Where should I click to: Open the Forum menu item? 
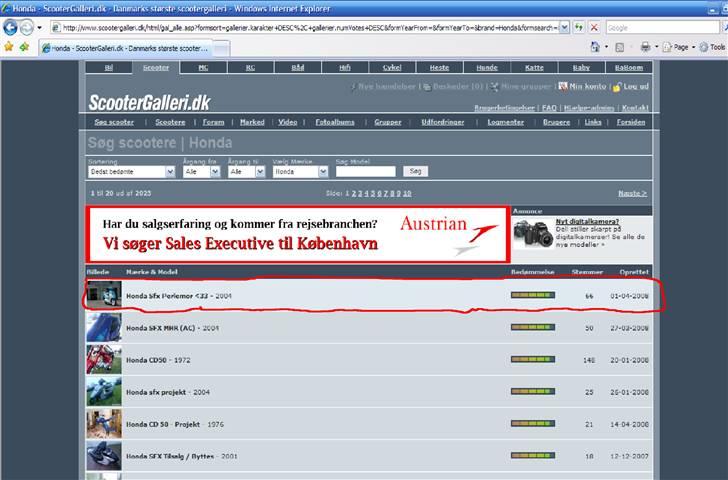(x=213, y=122)
